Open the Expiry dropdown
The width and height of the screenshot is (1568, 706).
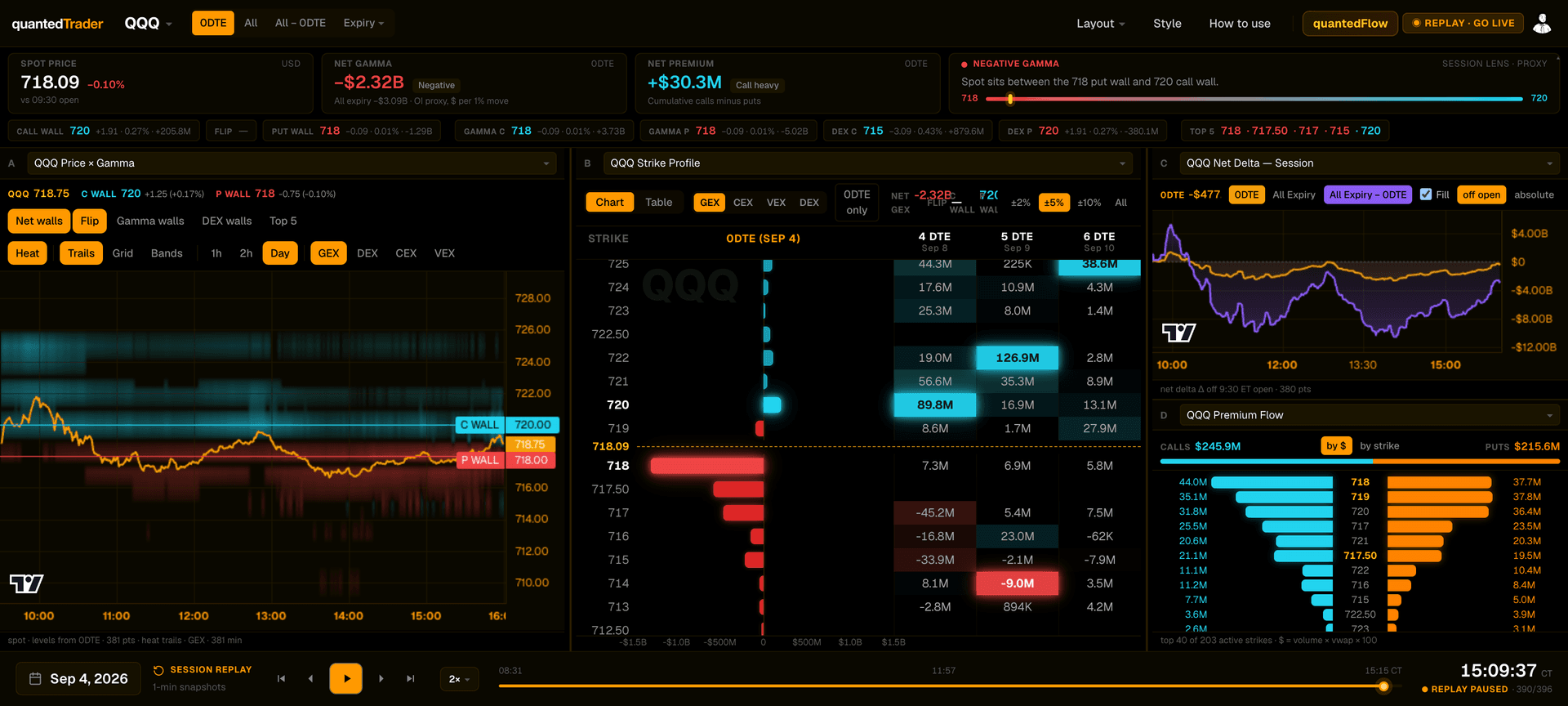[x=363, y=23]
